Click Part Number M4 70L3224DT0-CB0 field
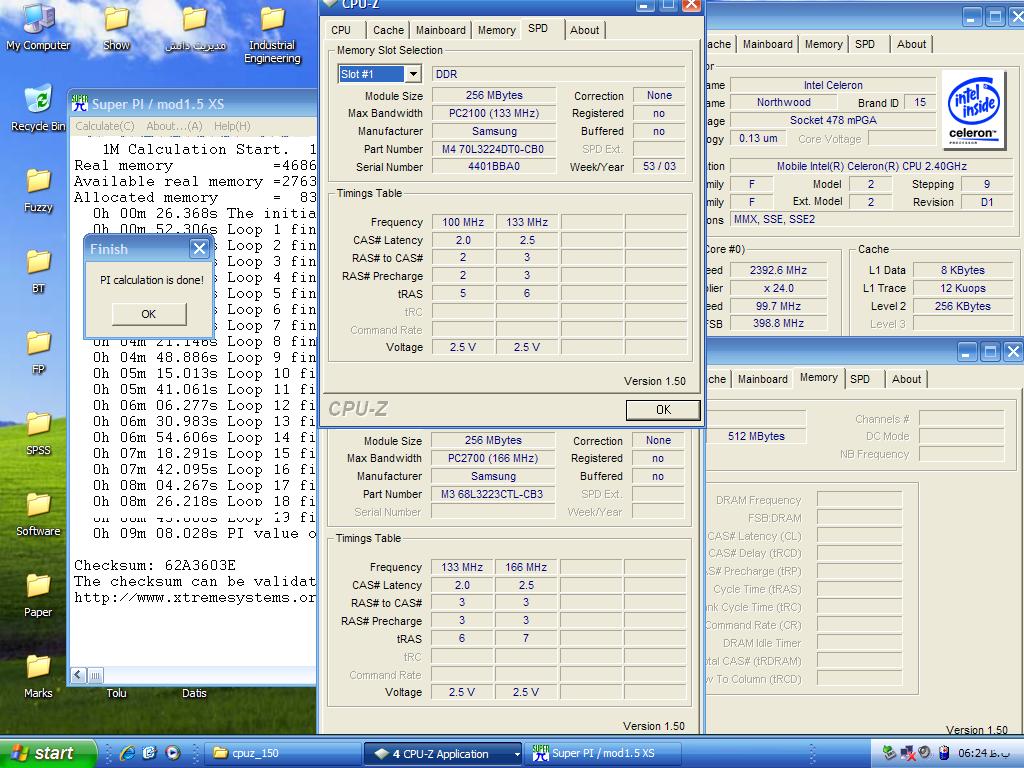Viewport: 1024px width, 768px height. coord(494,149)
